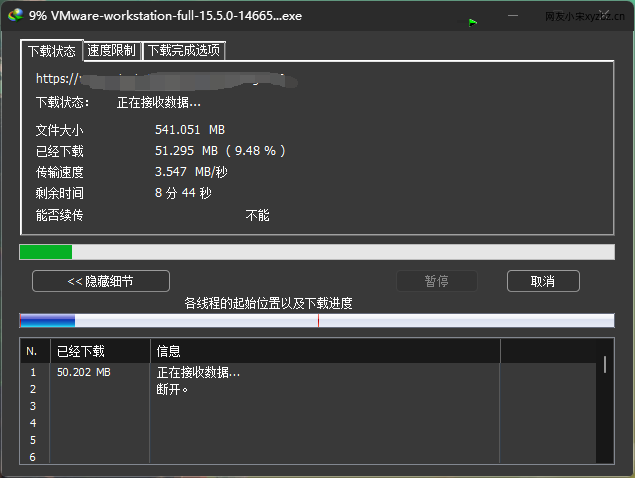Open the 速度限制 tab
635x478 pixels.
(x=112, y=50)
